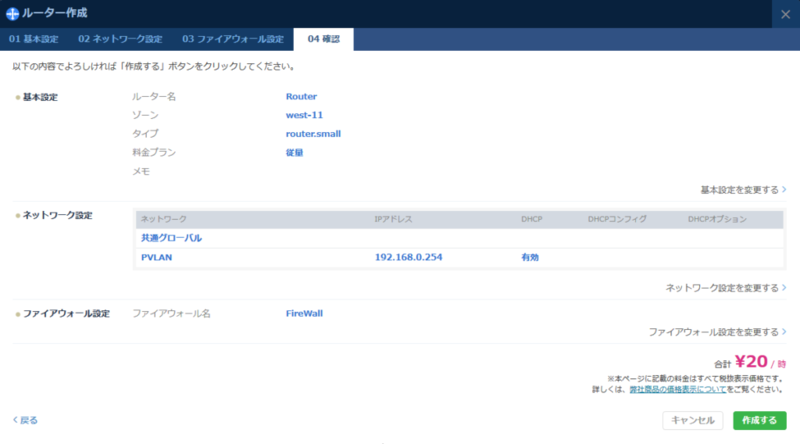Click the IPアドレス column header

click(x=393, y=219)
